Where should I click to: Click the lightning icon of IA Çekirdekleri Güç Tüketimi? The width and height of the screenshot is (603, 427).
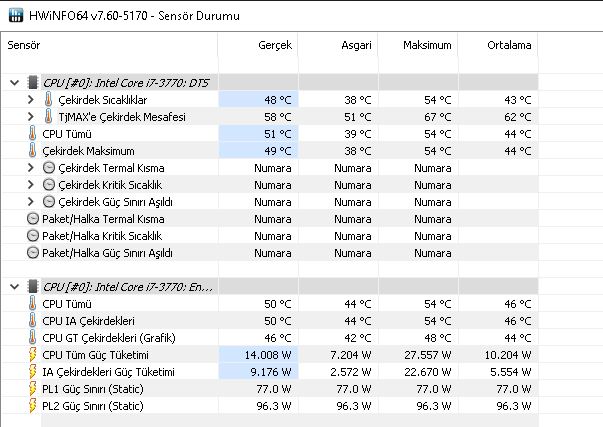pos(33,372)
